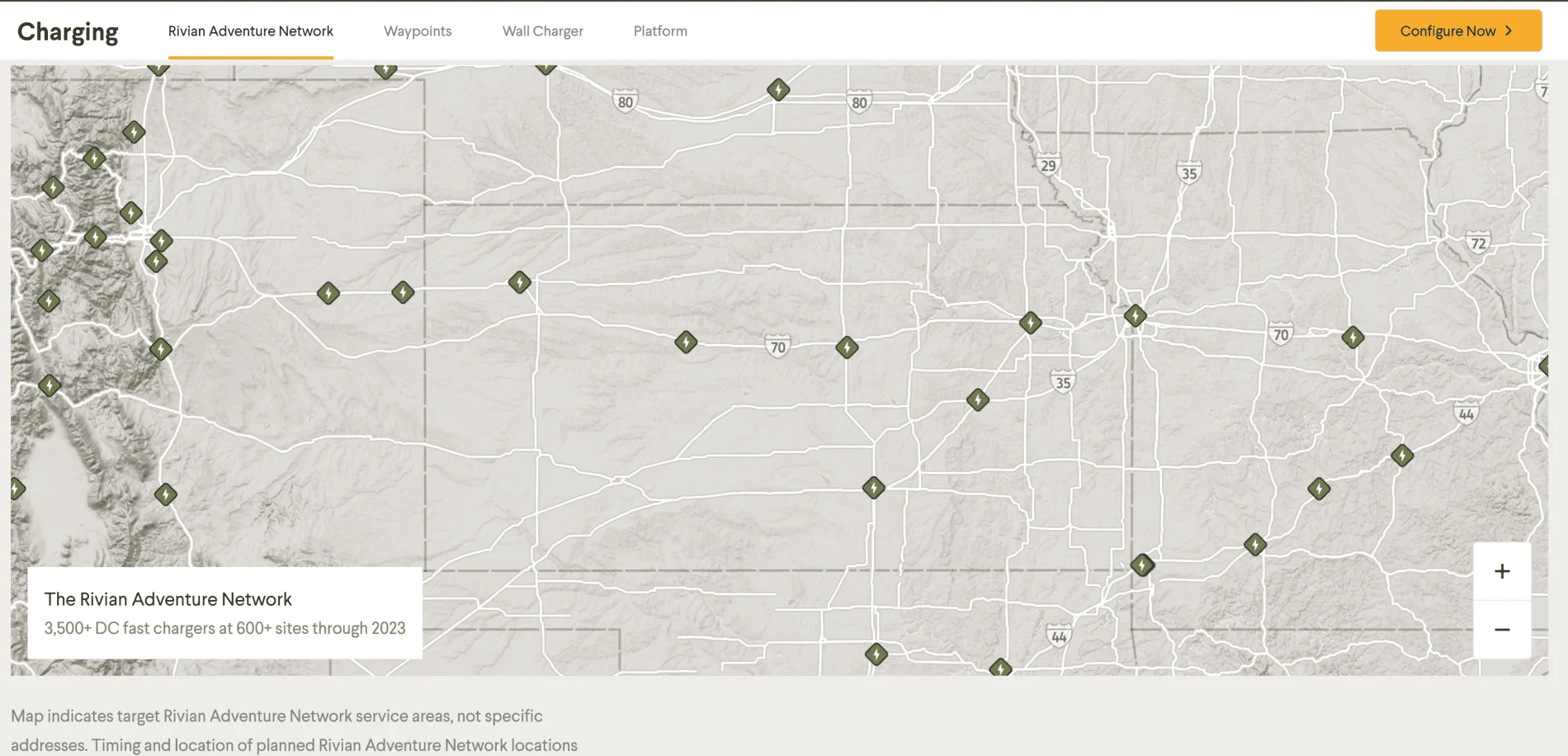Click overlapping pair of charger markers above southern I-44 shield
1568x756 pixels.
click(1142, 565)
